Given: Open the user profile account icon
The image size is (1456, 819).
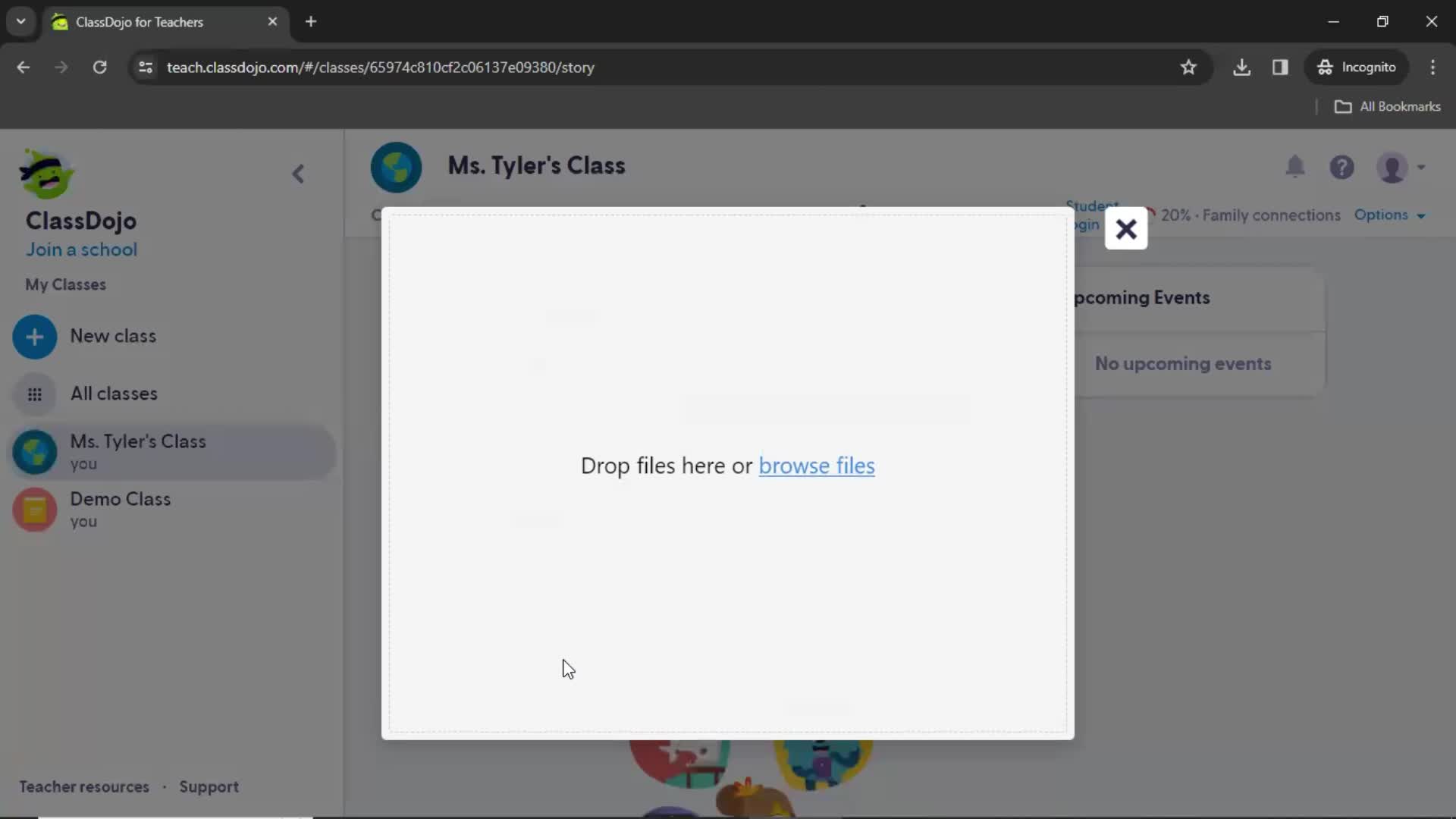Looking at the screenshot, I should 1393,167.
